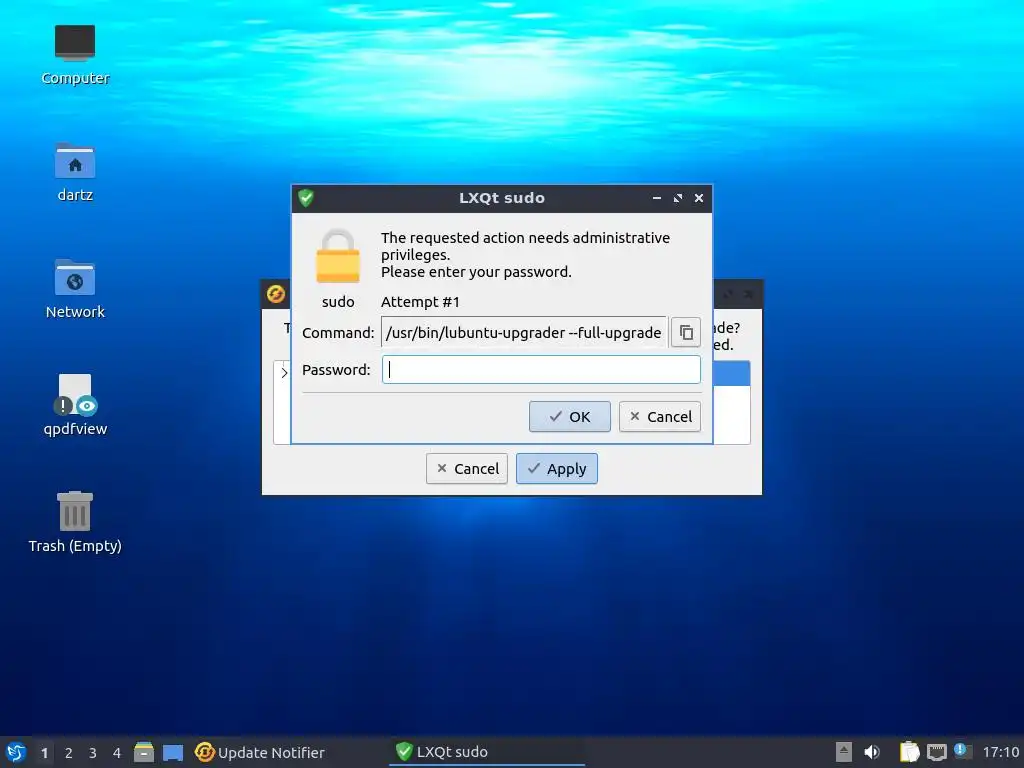
Task: Cancel the LXQt sudo dialog
Action: click(x=660, y=417)
